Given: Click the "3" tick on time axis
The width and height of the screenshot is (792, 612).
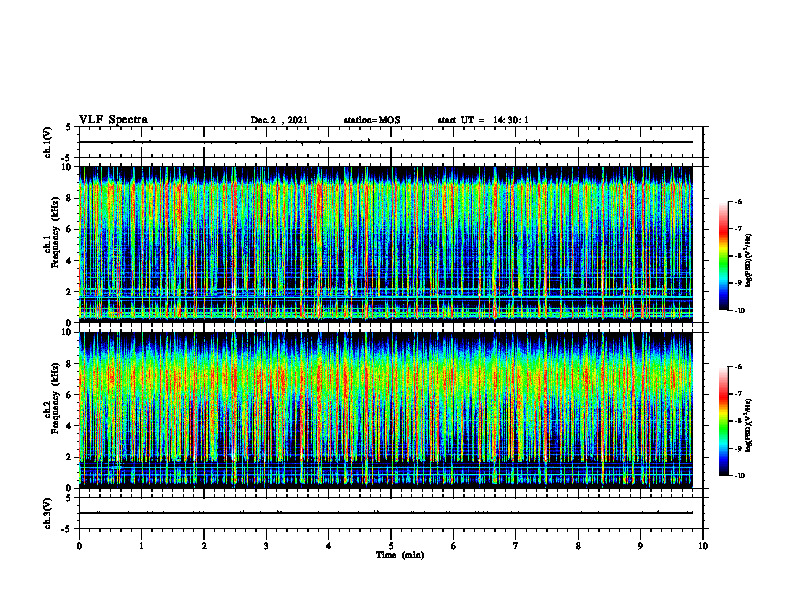Looking at the screenshot, I should coord(266,546).
